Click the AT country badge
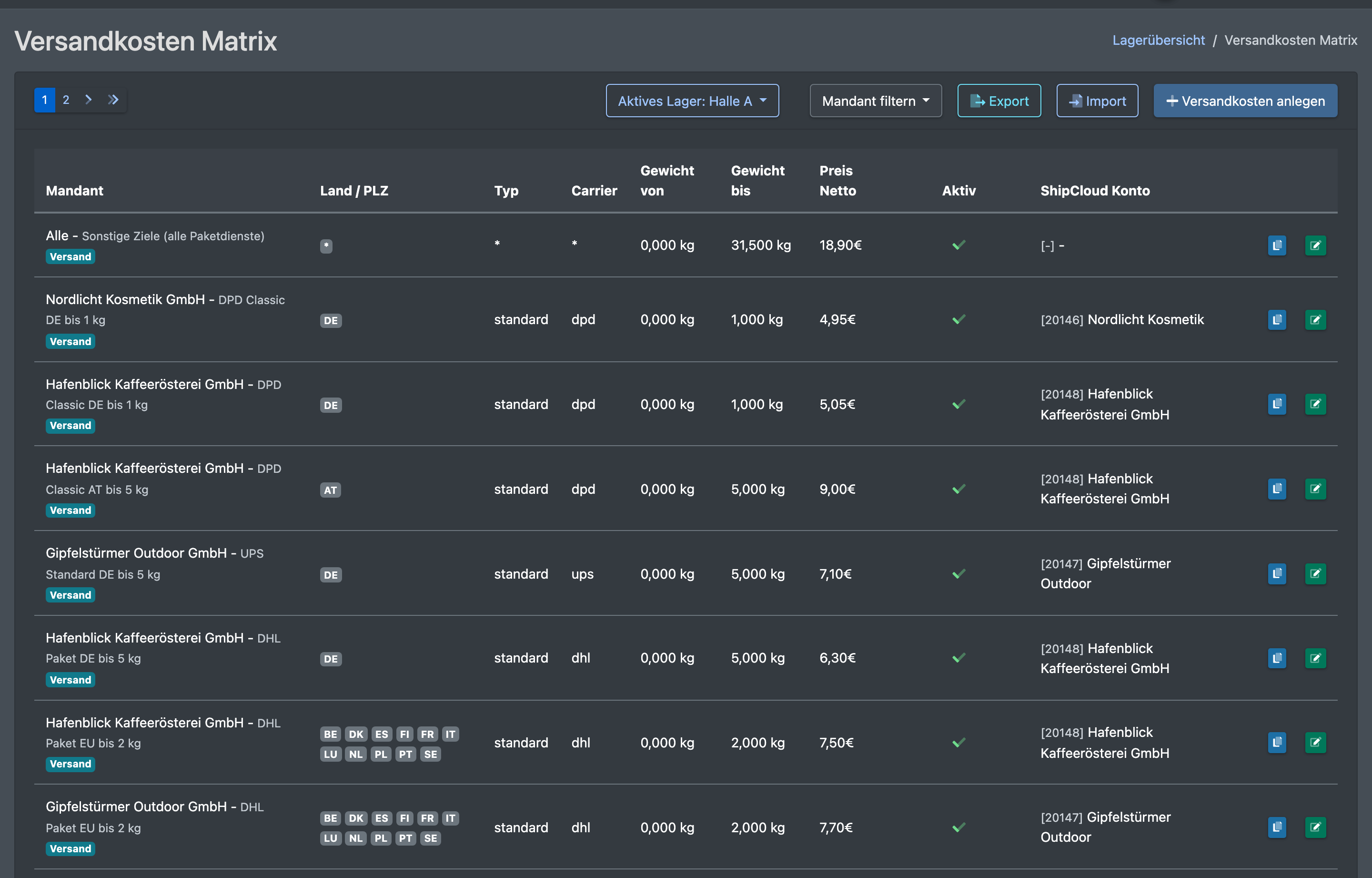The width and height of the screenshot is (1372, 878). (x=331, y=490)
